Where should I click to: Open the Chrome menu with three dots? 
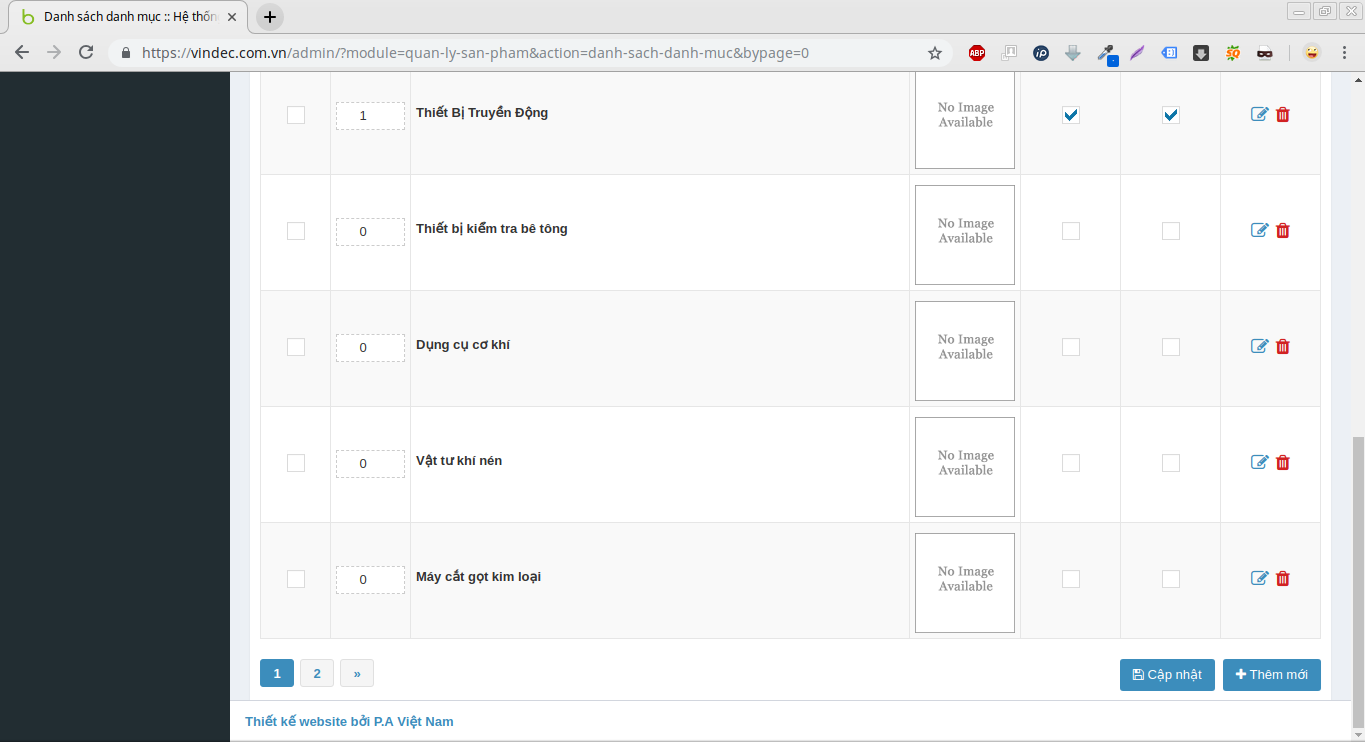[1344, 53]
